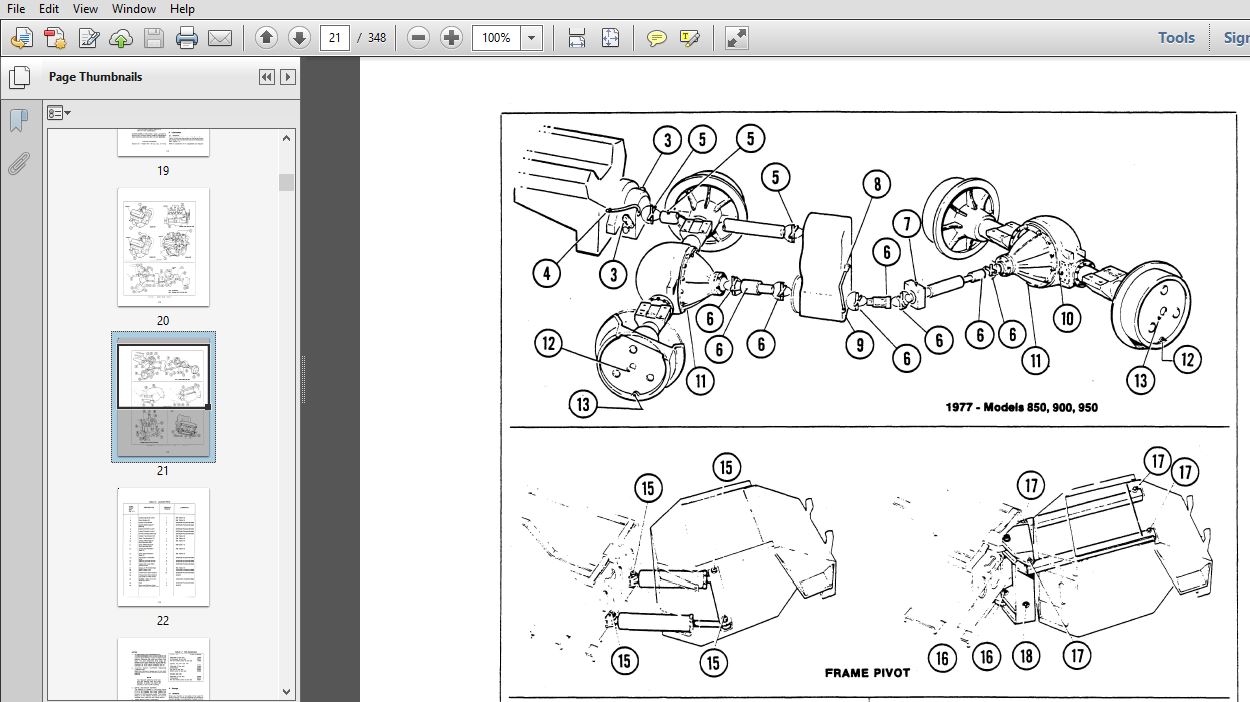The image size is (1250, 702).
Task: Open the Sign pane
Action: (x=1236, y=38)
